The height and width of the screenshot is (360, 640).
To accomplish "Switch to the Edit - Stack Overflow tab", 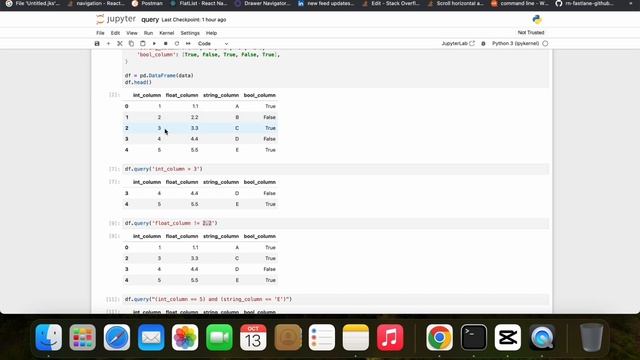I will [x=391, y=3].
